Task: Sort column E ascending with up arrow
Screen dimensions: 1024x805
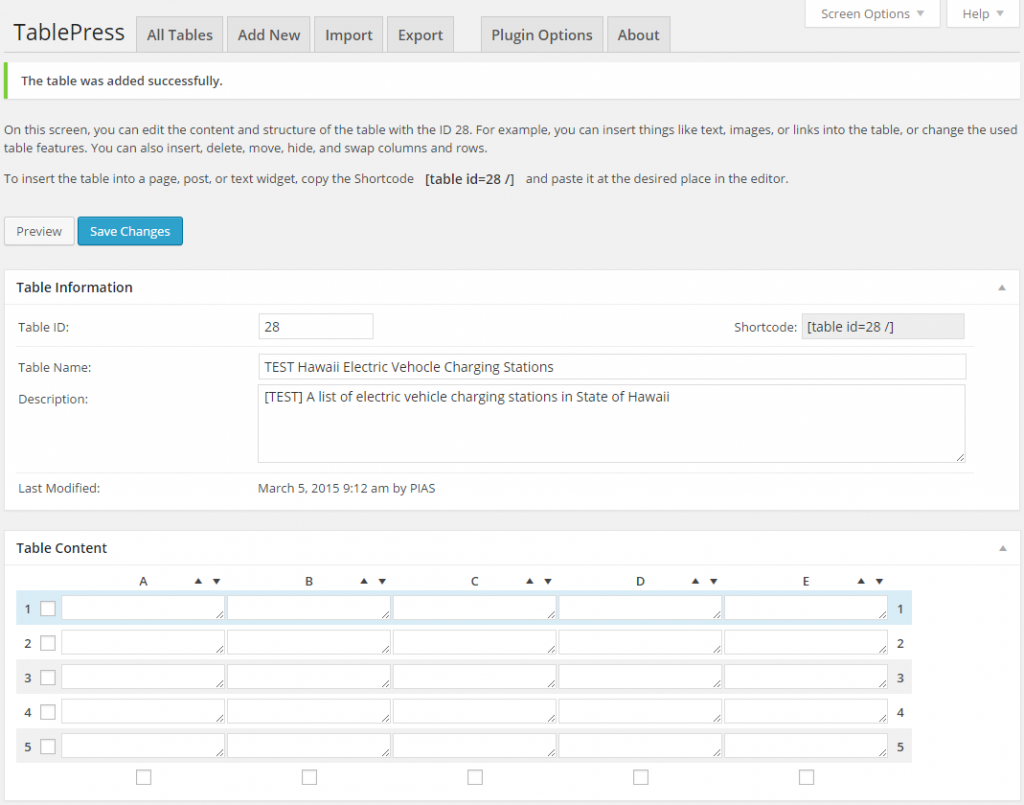Action: 861,581
